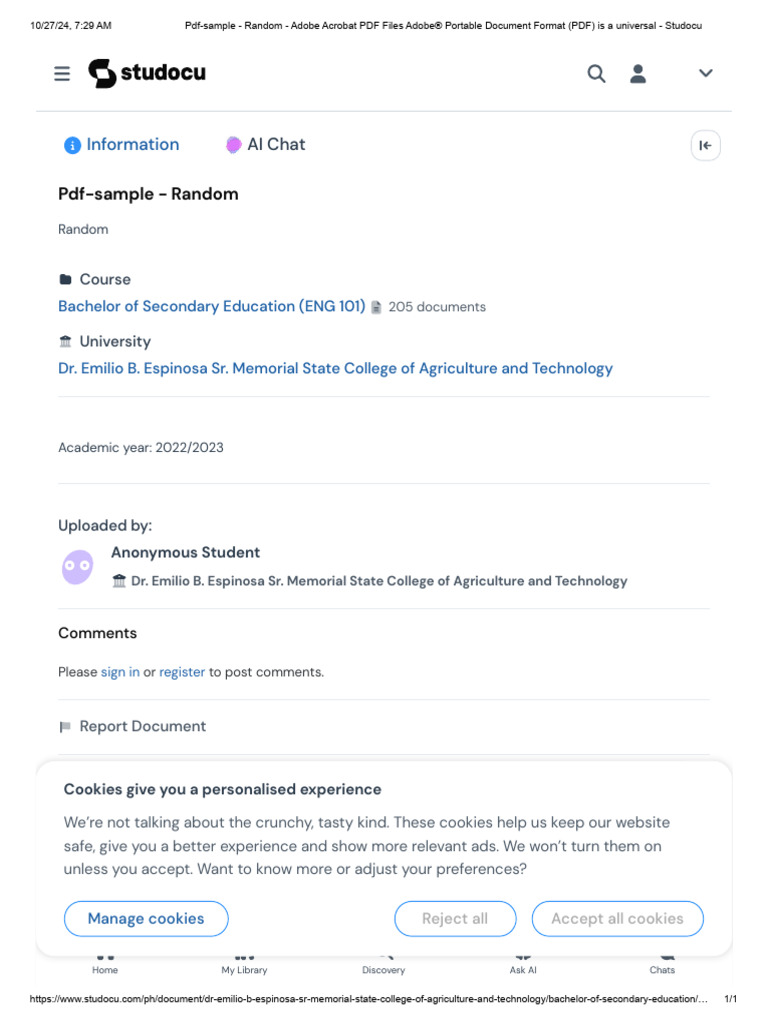Screen dimensions: 768x1024
Task: Open Bachelor of Secondary Education course link
Action: pyautogui.click(x=212, y=307)
